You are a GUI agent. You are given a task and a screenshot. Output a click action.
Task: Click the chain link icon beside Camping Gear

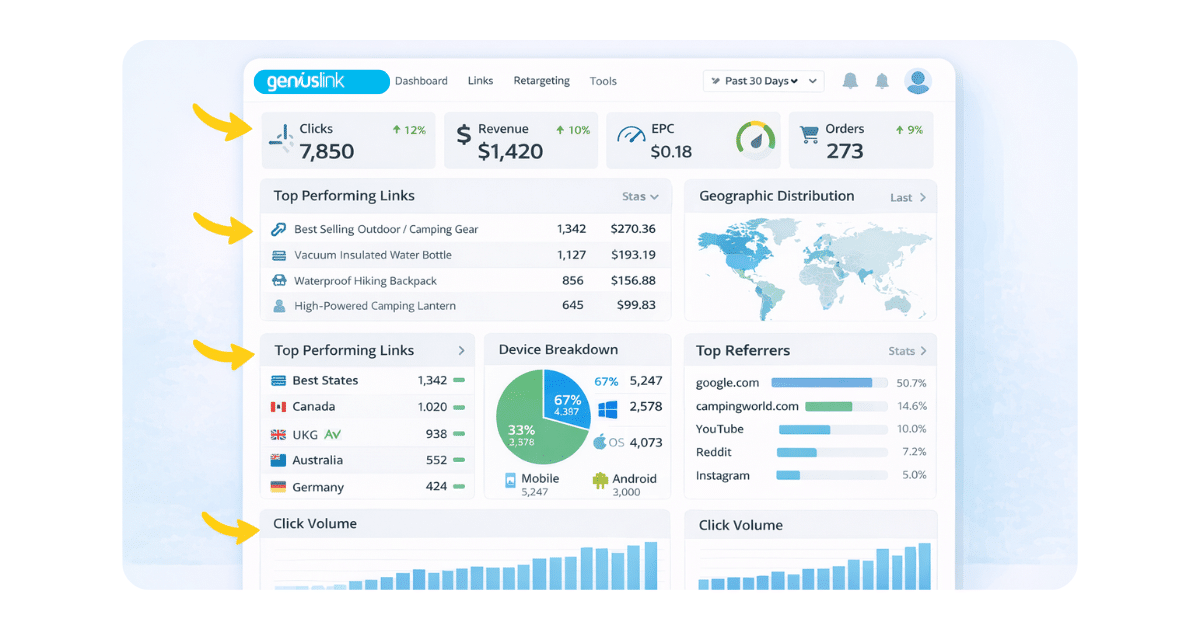[279, 229]
